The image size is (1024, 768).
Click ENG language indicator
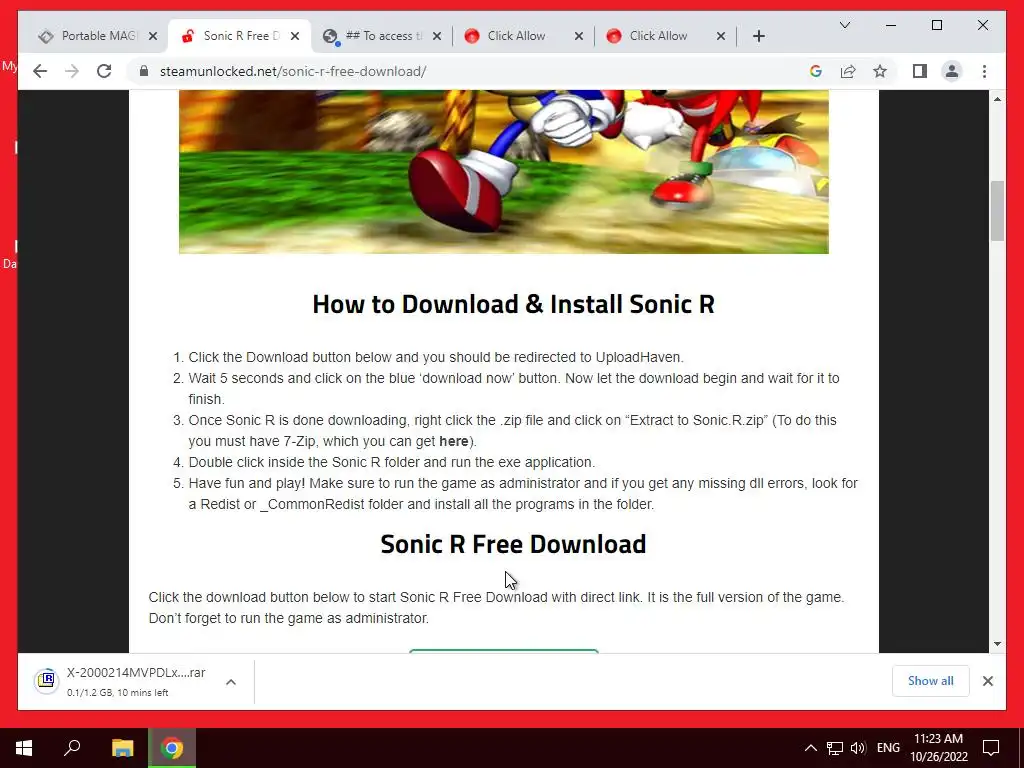click(888, 748)
